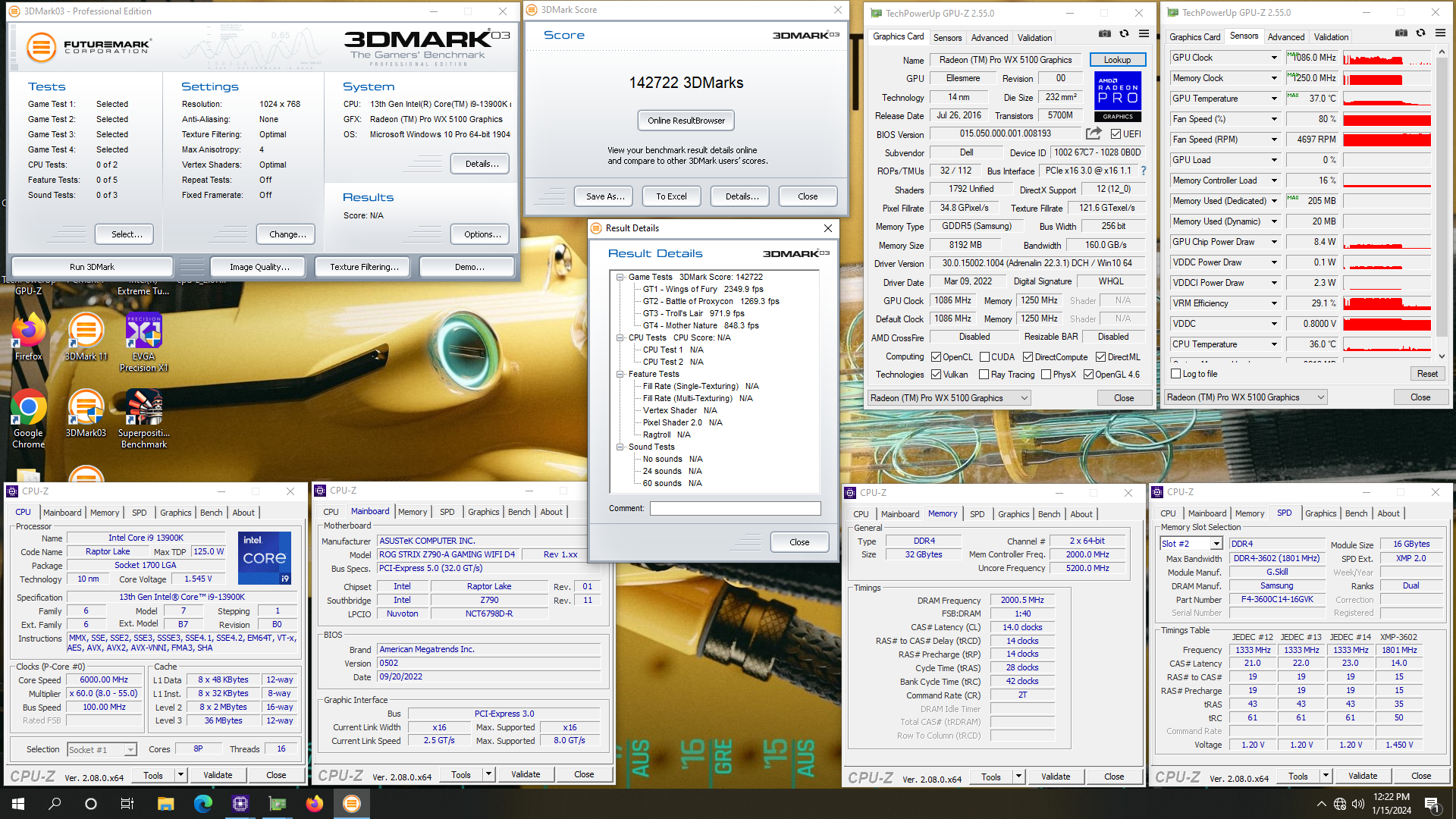Open 3DMark 11 desktop icon
1456x819 pixels.
click(x=86, y=337)
